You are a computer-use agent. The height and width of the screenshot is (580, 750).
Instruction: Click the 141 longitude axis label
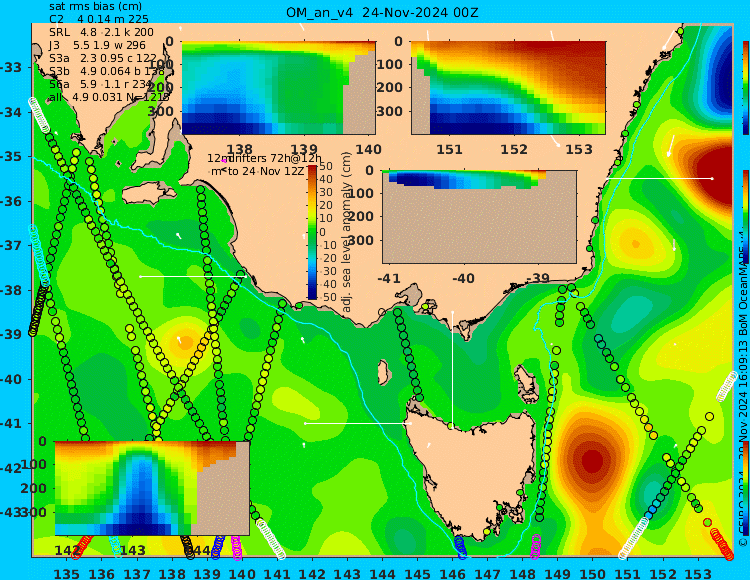(x=277, y=573)
